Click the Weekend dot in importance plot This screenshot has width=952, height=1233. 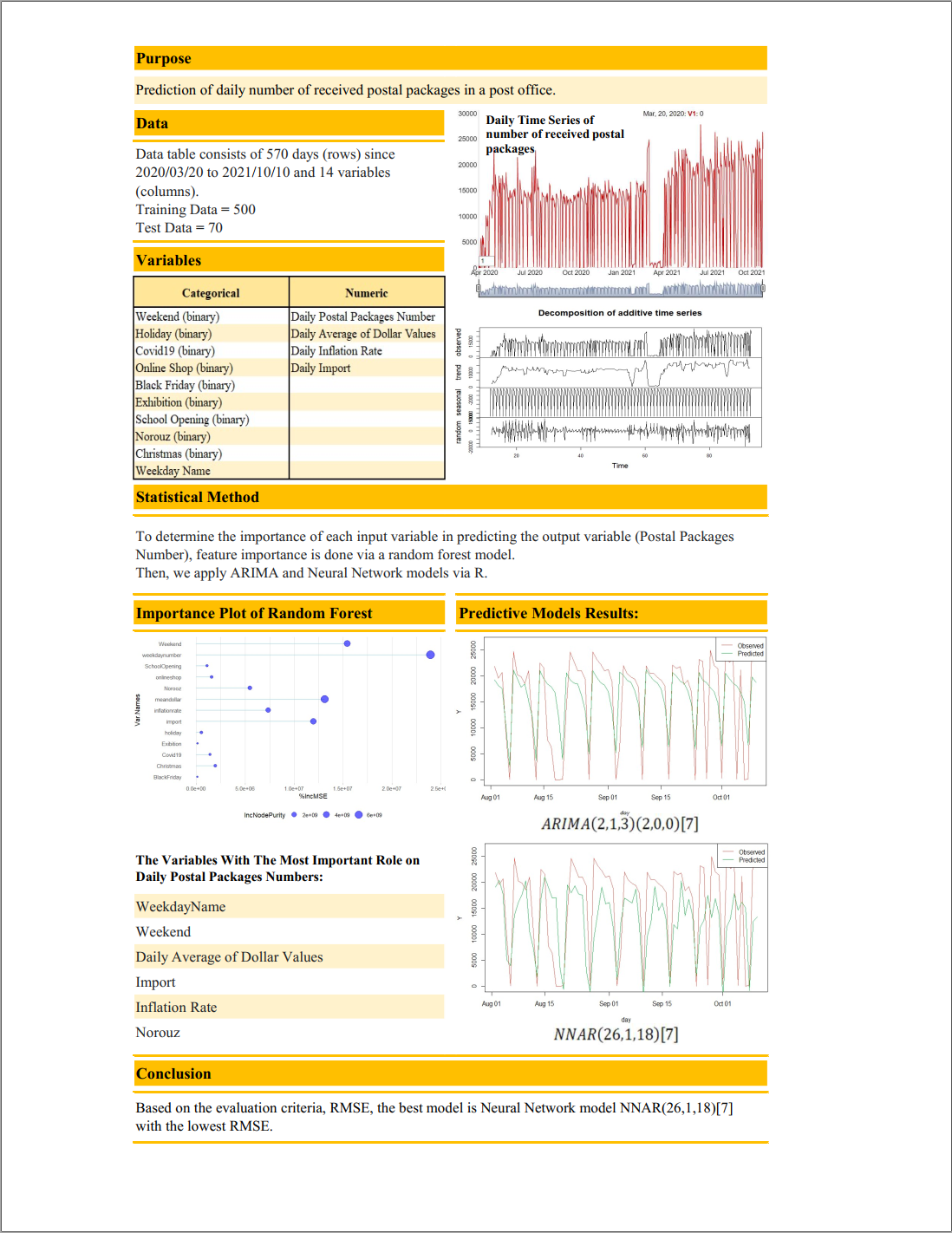[x=347, y=643]
